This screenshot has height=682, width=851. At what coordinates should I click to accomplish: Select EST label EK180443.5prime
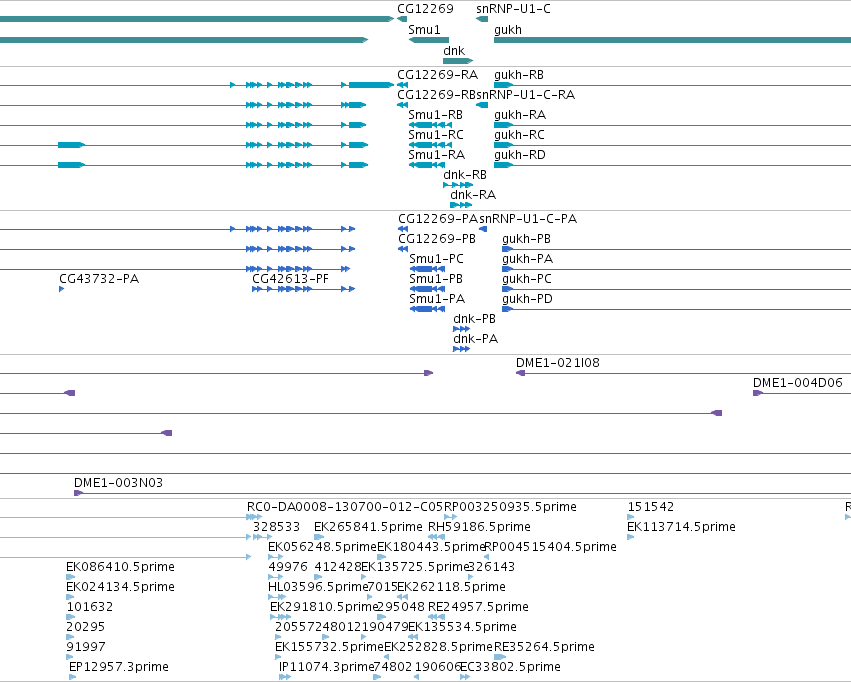430,547
